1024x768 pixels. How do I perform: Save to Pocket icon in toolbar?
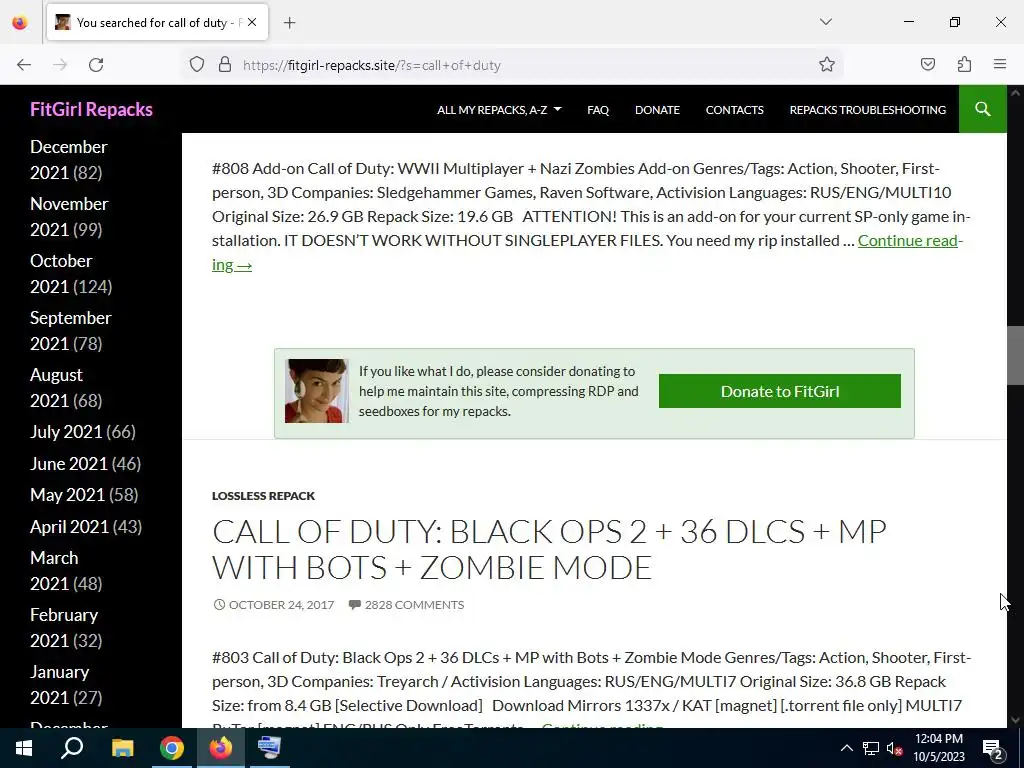tap(927, 65)
